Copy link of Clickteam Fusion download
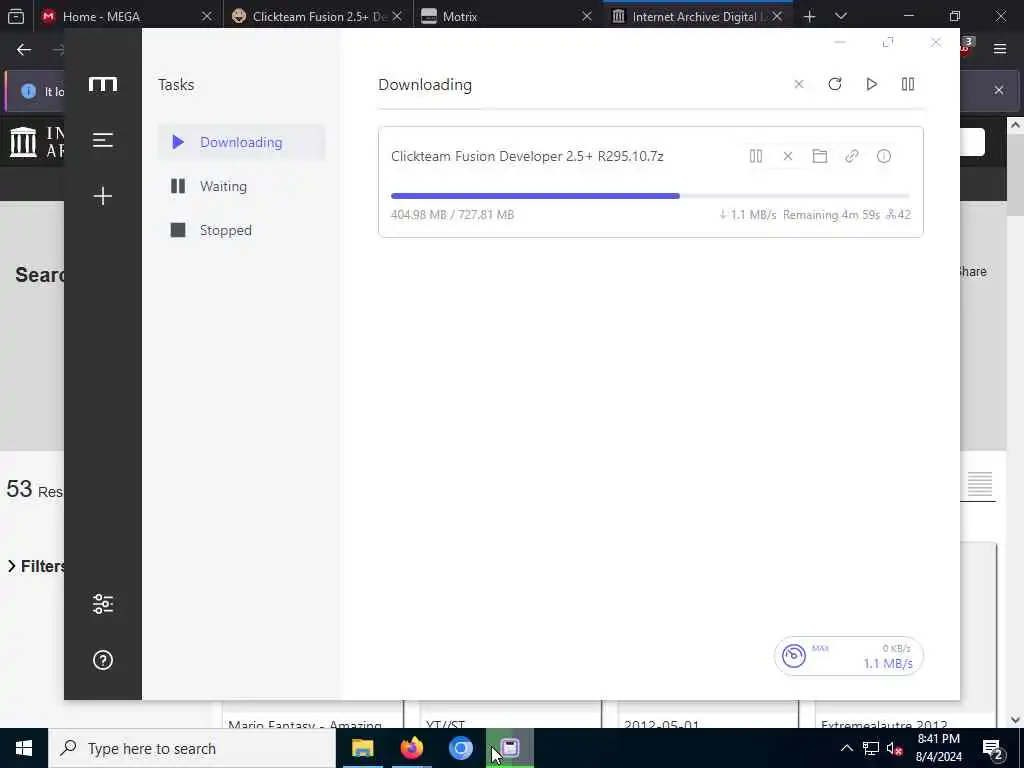The height and width of the screenshot is (768, 1024). 852,156
